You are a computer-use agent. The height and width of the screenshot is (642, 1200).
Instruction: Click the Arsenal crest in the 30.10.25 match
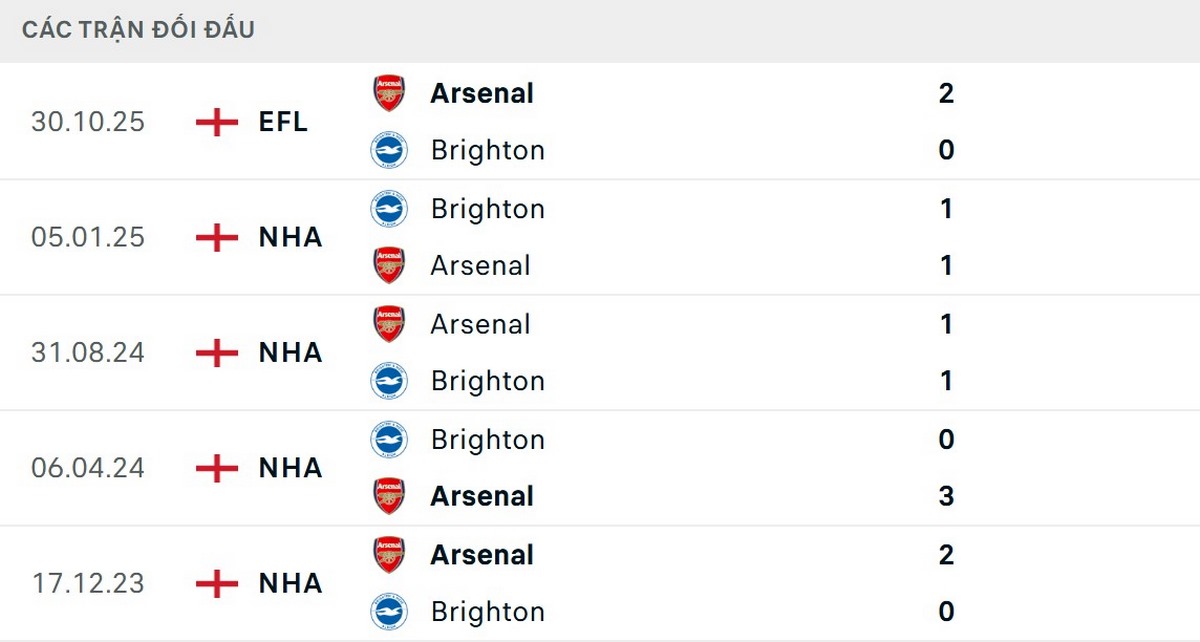click(389, 93)
